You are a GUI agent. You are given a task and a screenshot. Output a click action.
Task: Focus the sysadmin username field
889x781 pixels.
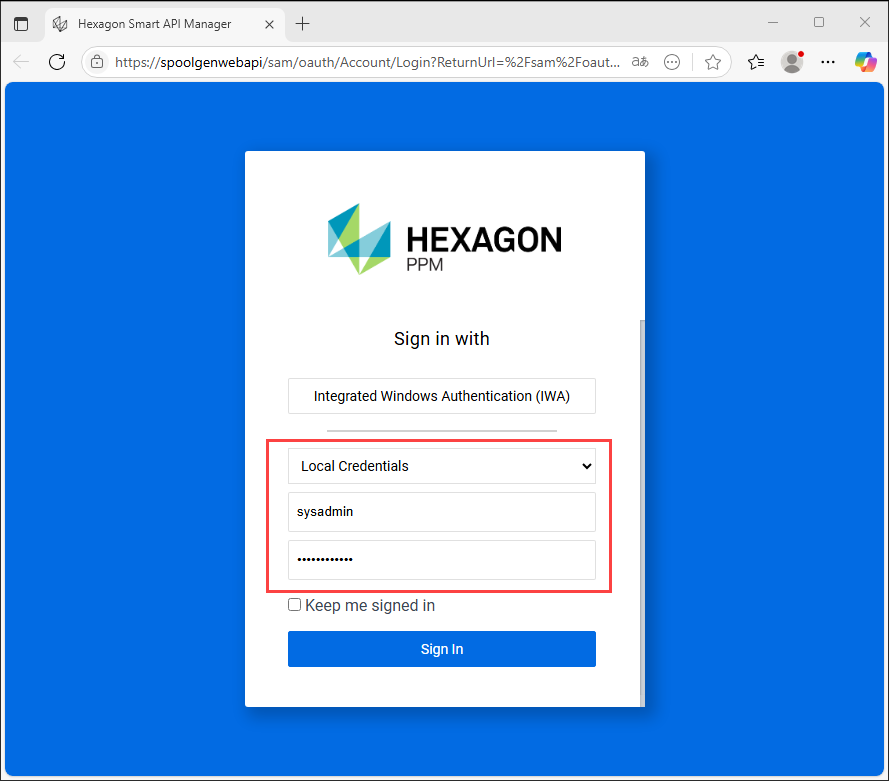pyautogui.click(x=441, y=512)
